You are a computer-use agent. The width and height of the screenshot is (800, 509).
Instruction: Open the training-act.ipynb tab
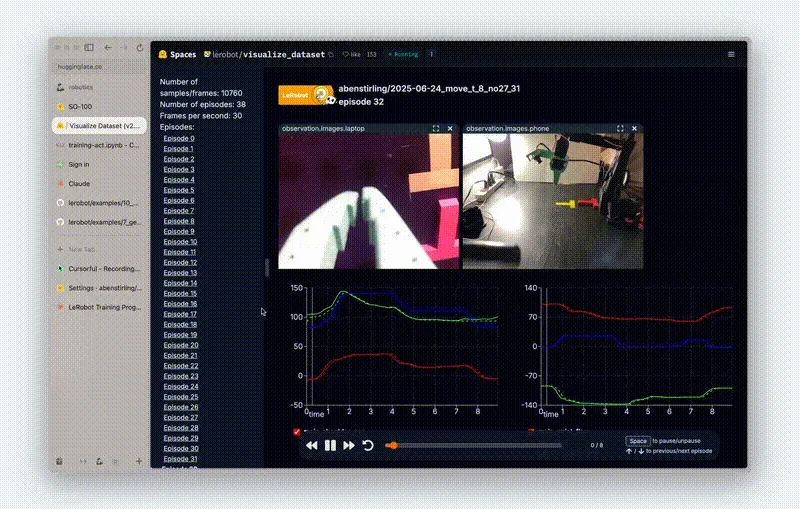pos(99,145)
